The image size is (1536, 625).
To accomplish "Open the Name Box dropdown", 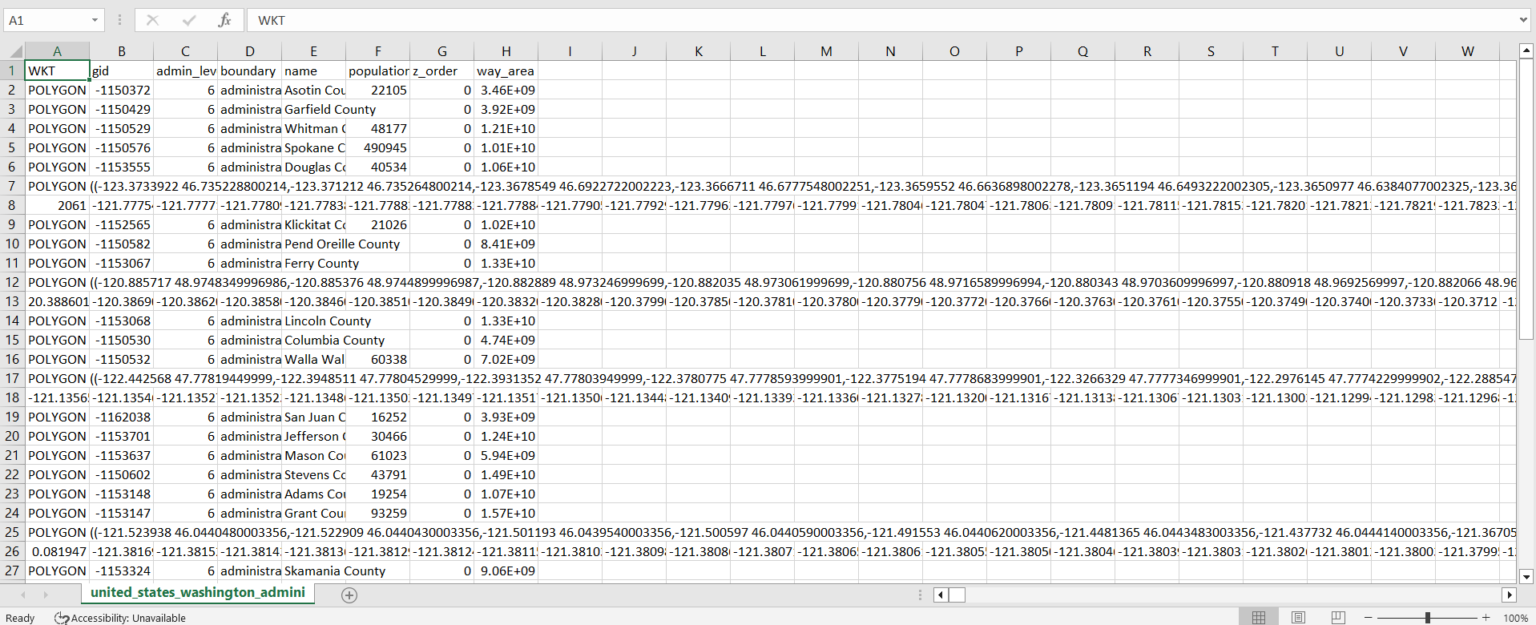I will tap(96, 19).
